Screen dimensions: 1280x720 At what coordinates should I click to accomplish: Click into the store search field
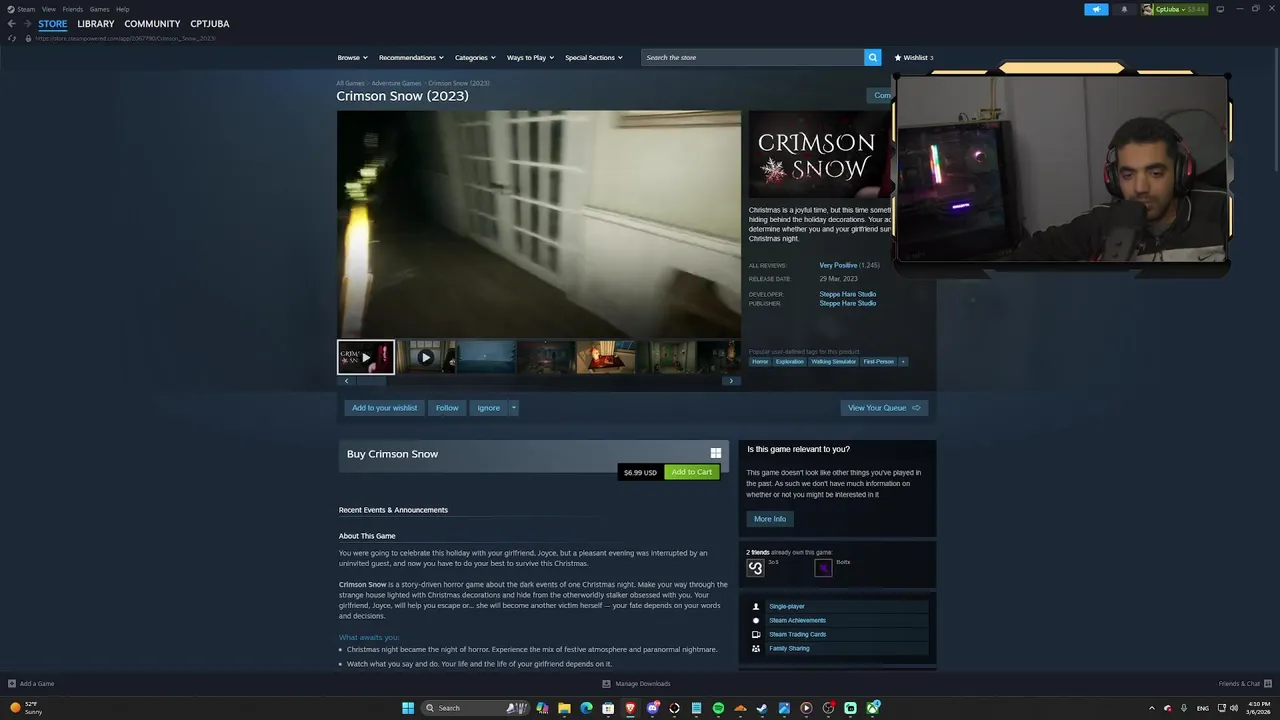753,57
